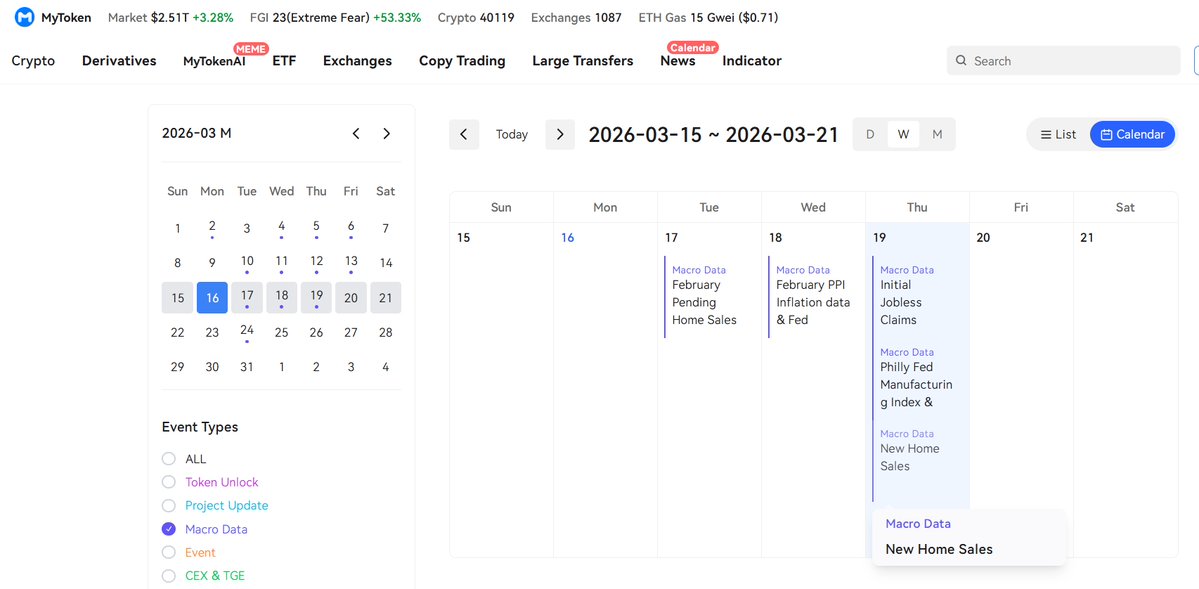The height and width of the screenshot is (589, 1199).
Task: Click the Crypto 40119 count
Action: [x=476, y=17]
